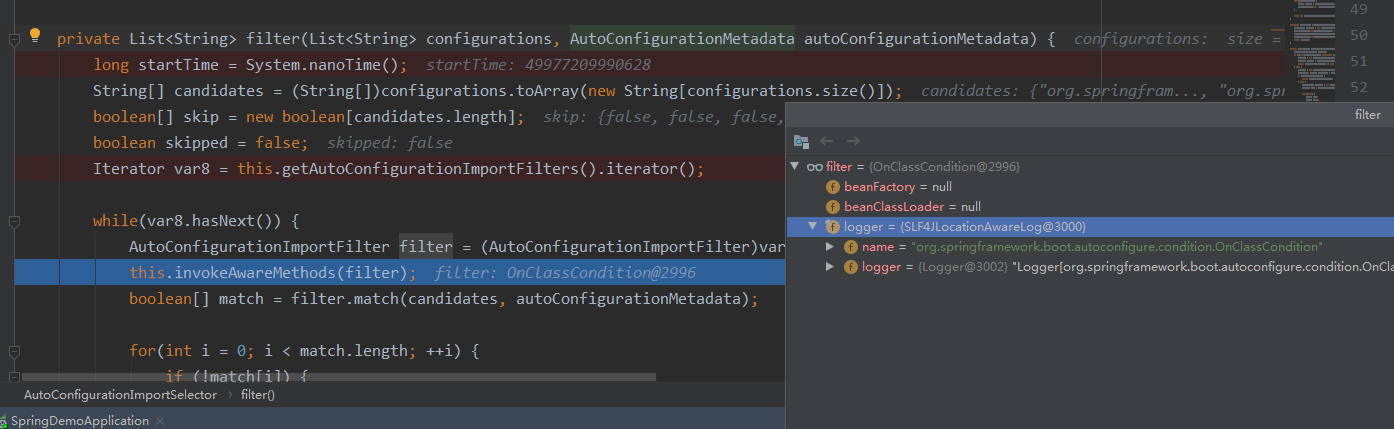Click the forward arrow in filter popup

tap(853, 142)
